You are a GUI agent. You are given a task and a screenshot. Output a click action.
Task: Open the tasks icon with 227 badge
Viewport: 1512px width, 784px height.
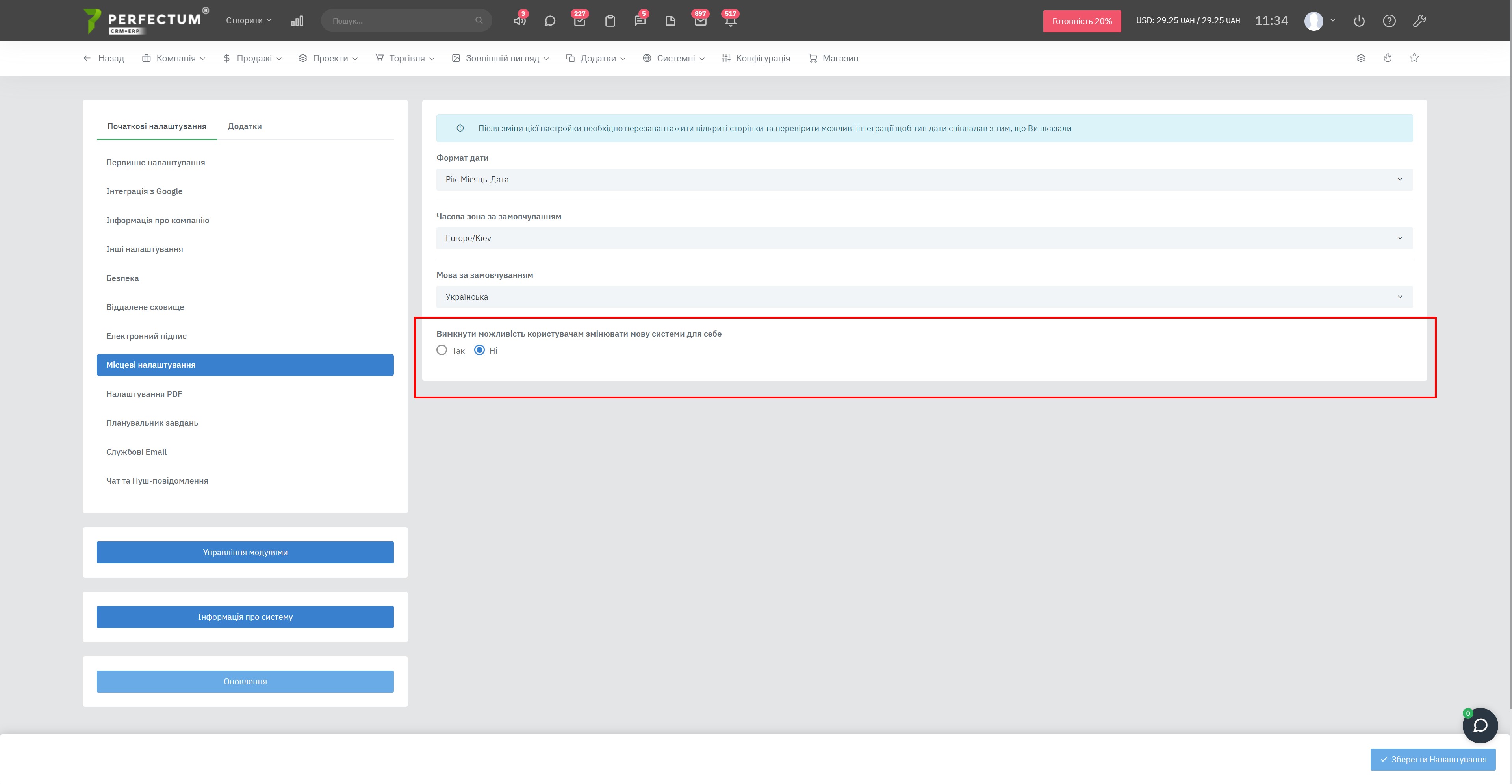coord(579,21)
